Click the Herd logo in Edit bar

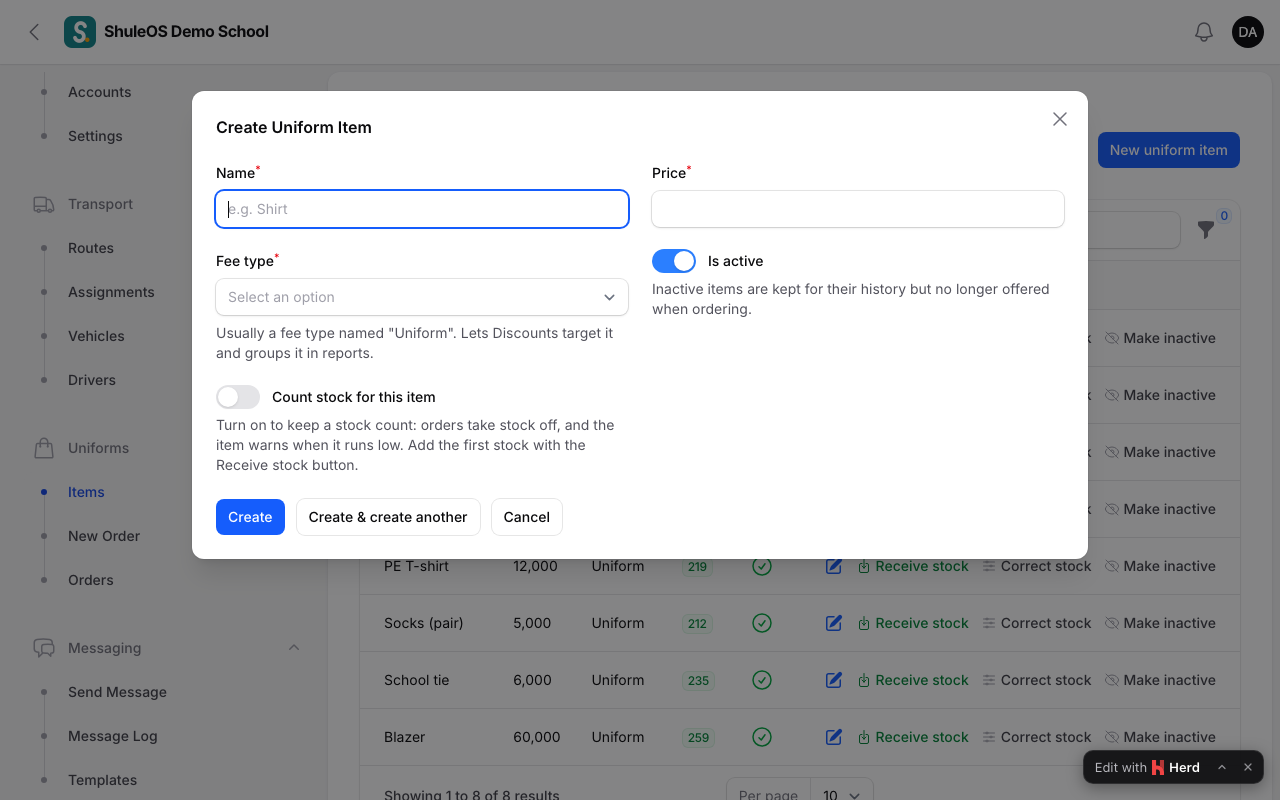[x=1158, y=767]
